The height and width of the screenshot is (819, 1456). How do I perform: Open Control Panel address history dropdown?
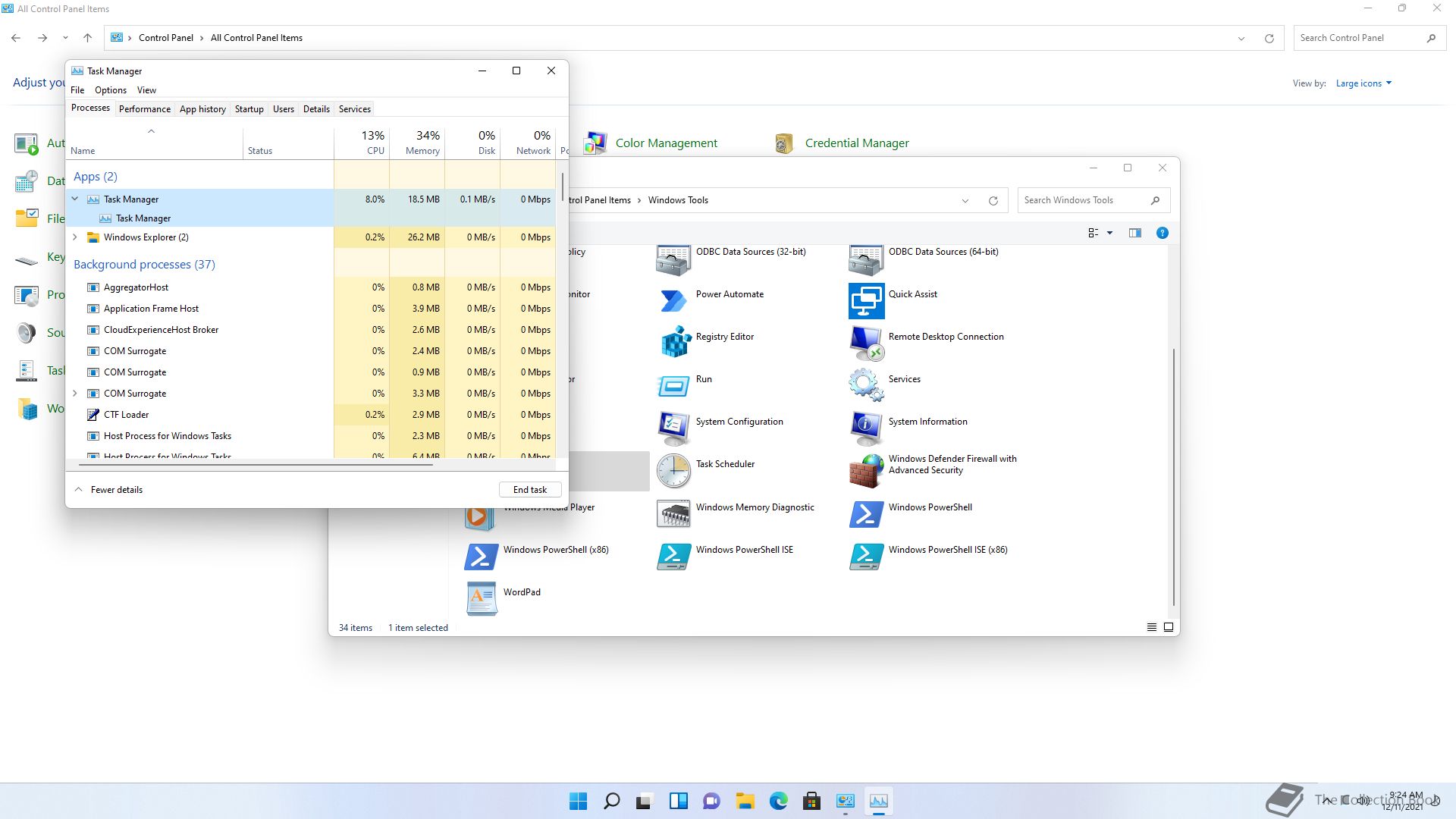[x=1241, y=38]
